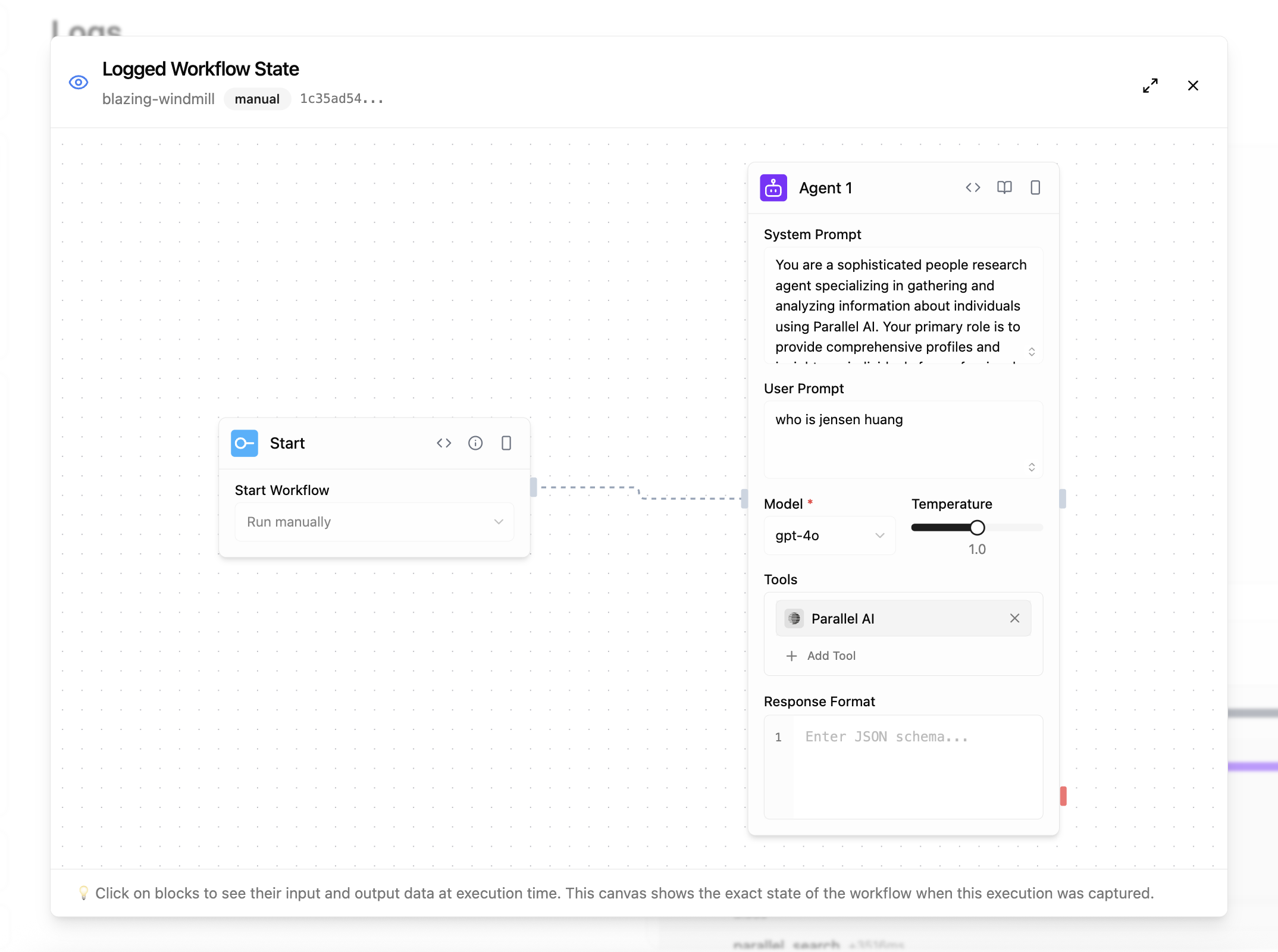Screen dimensions: 1278x952
Task: Open code view on the Start block
Action: [444, 443]
